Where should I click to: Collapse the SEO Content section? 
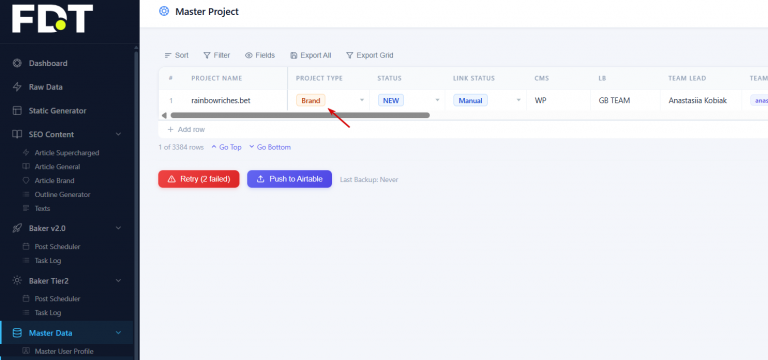[118, 134]
